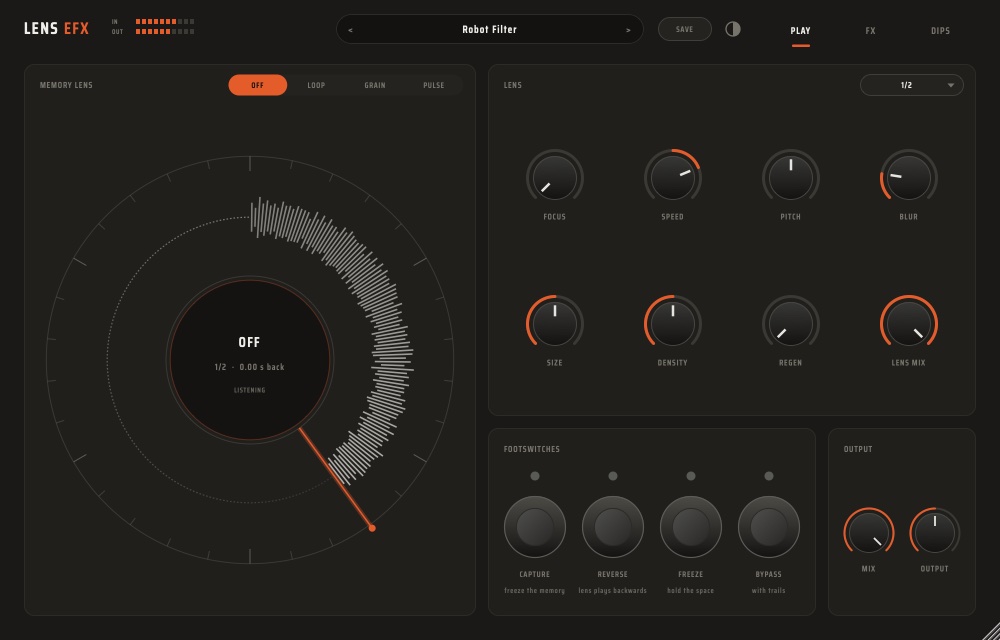Go to previous preset with left arrow
Image resolution: width=1000 pixels, height=640 pixels.
pyautogui.click(x=351, y=30)
